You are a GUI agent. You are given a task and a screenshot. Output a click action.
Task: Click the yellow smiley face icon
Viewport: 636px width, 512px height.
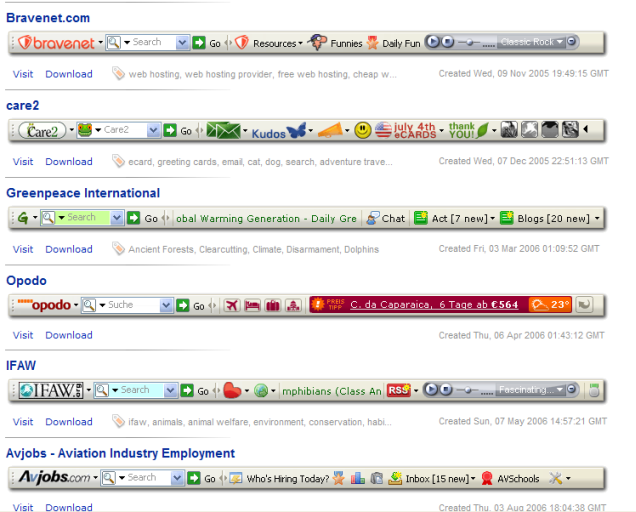(363, 130)
